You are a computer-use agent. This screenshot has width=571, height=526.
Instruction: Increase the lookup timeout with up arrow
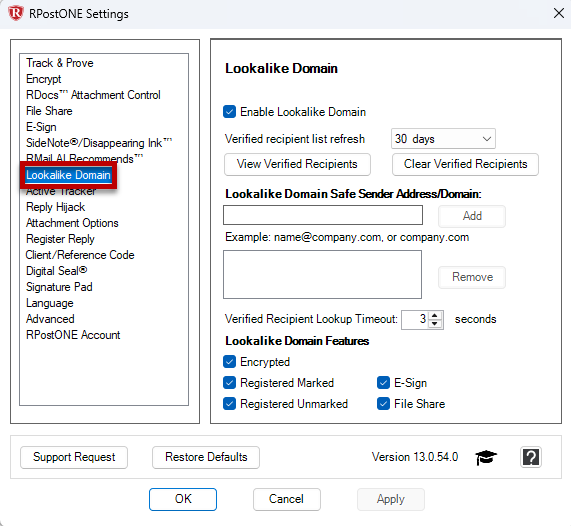pyautogui.click(x=435, y=315)
